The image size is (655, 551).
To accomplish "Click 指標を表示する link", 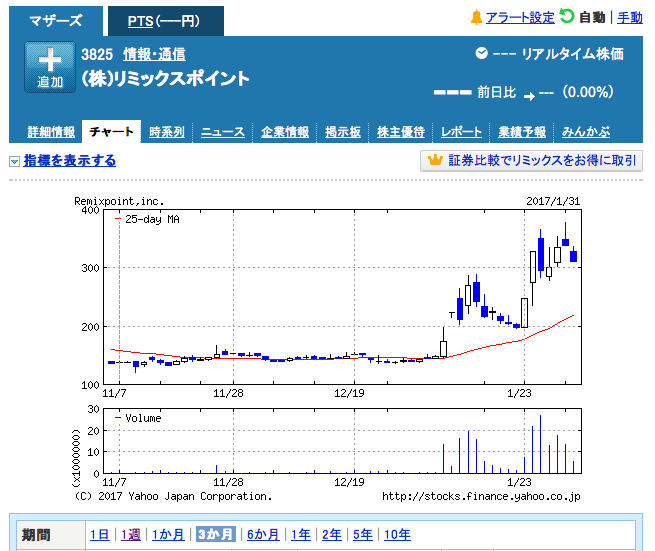I will tap(69, 160).
